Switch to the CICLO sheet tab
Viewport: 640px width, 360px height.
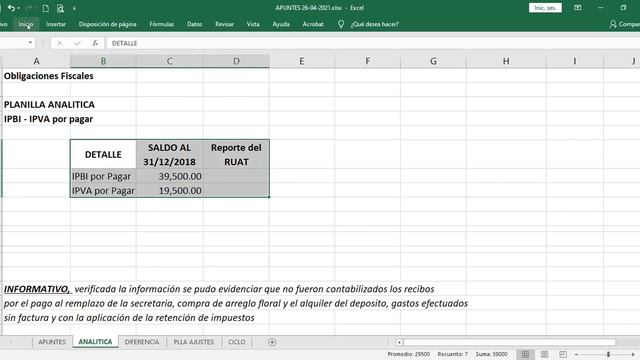coord(237,342)
